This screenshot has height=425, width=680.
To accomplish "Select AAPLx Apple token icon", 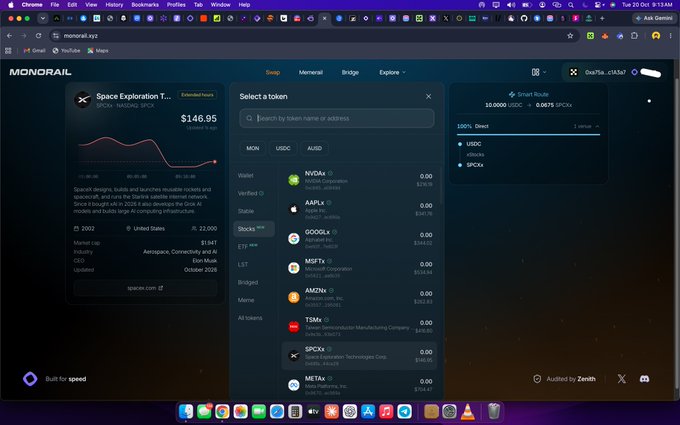I will 294,209.
